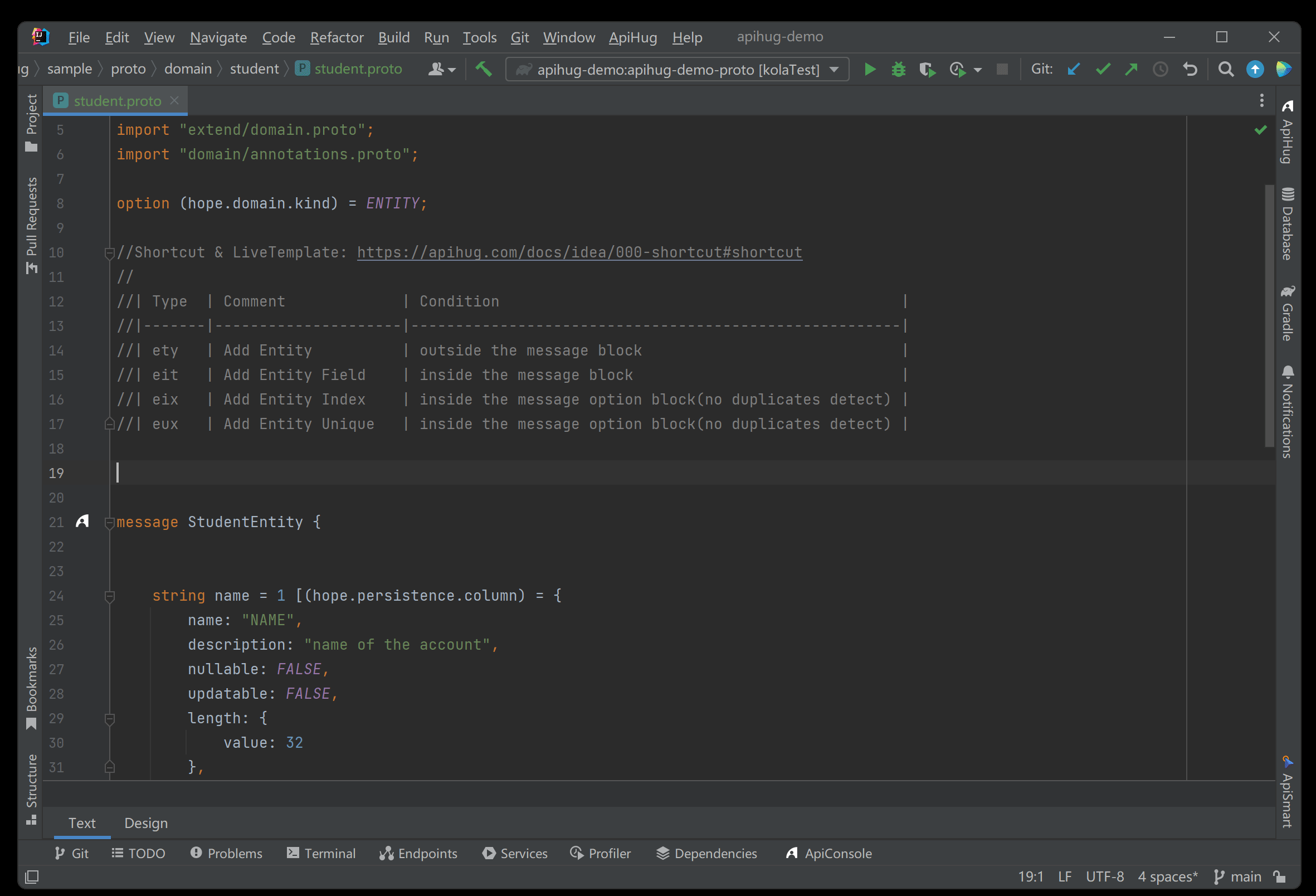1316x896 pixels.
Task: Open Search Everywhere magnifier
Action: pyautogui.click(x=1225, y=69)
